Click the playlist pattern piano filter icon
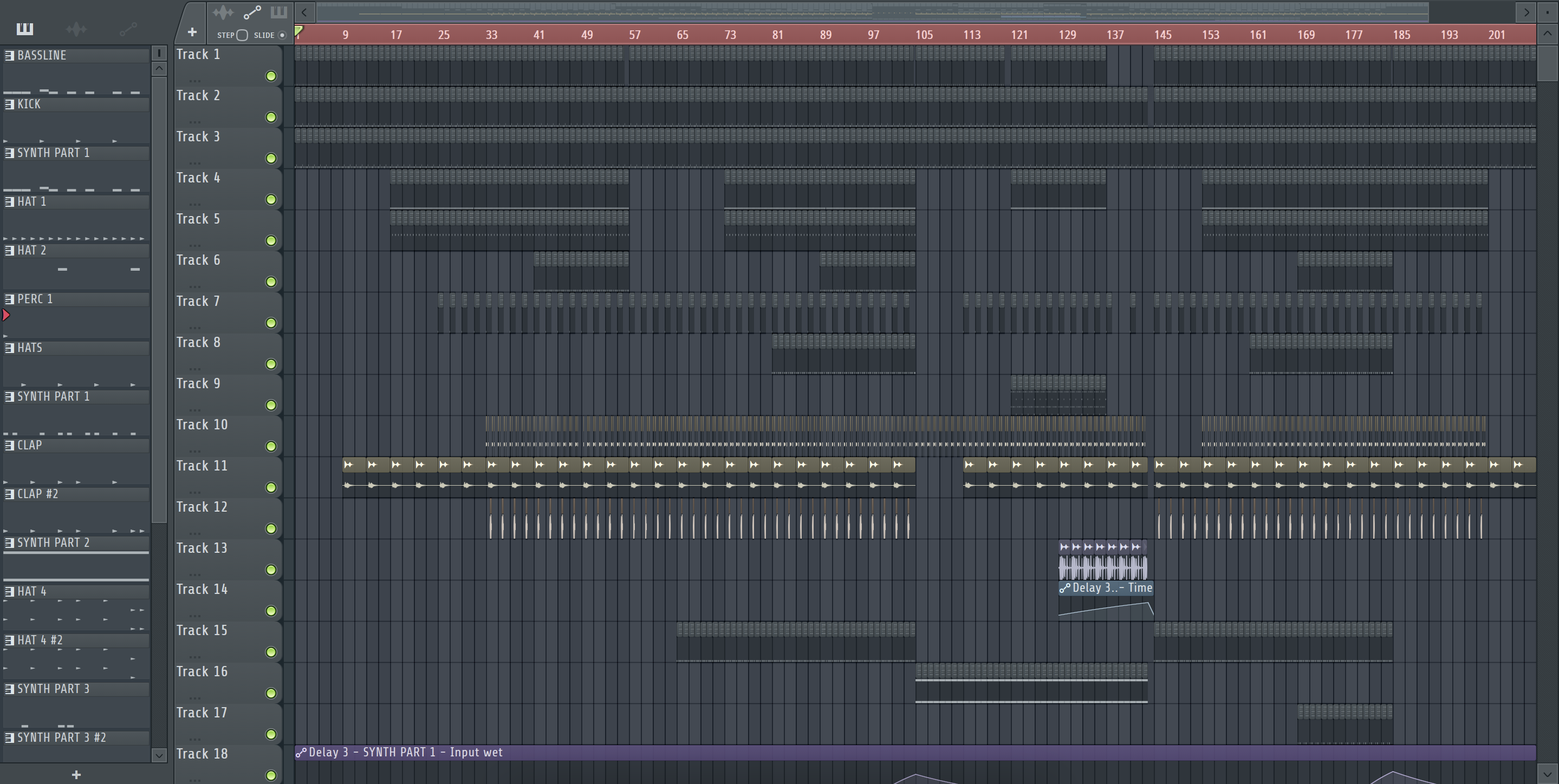 (278, 12)
